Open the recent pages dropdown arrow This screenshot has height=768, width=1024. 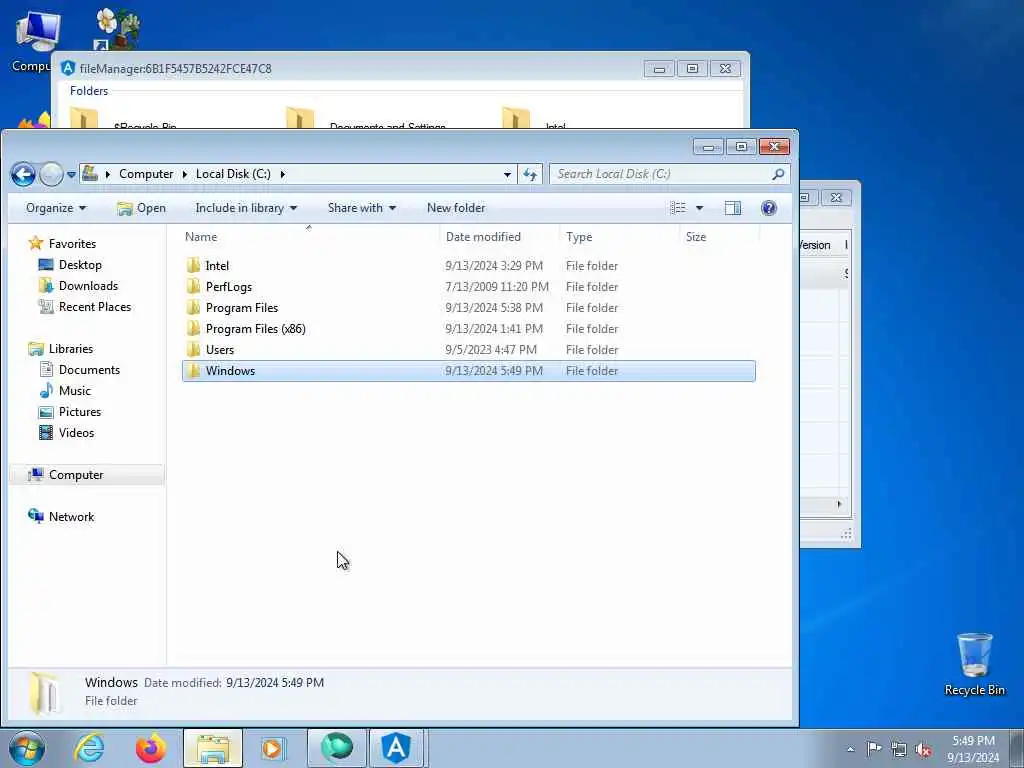coord(71,174)
